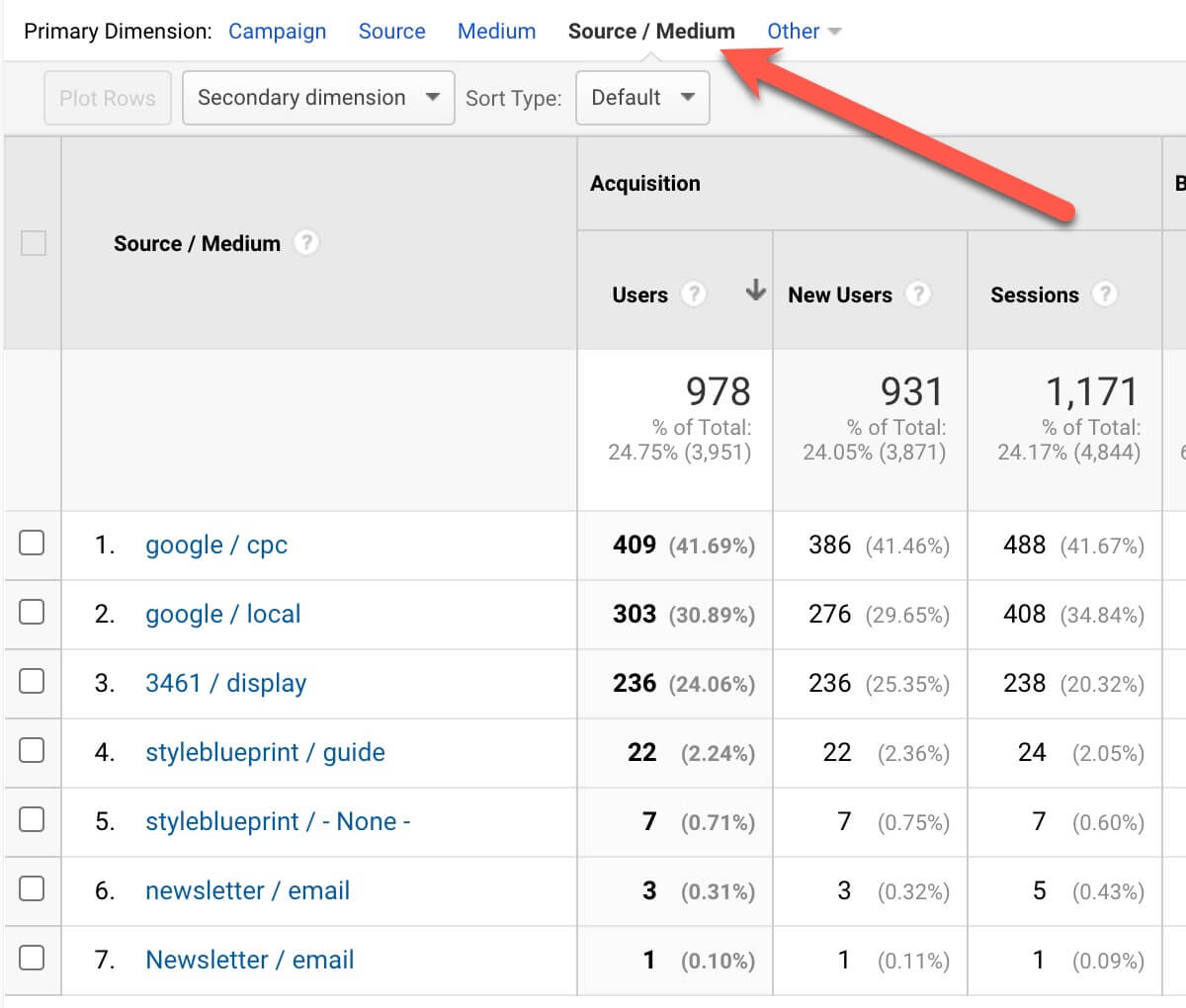Click the New Users column header label
Image resolution: width=1186 pixels, height=1008 pixels.
(x=840, y=294)
